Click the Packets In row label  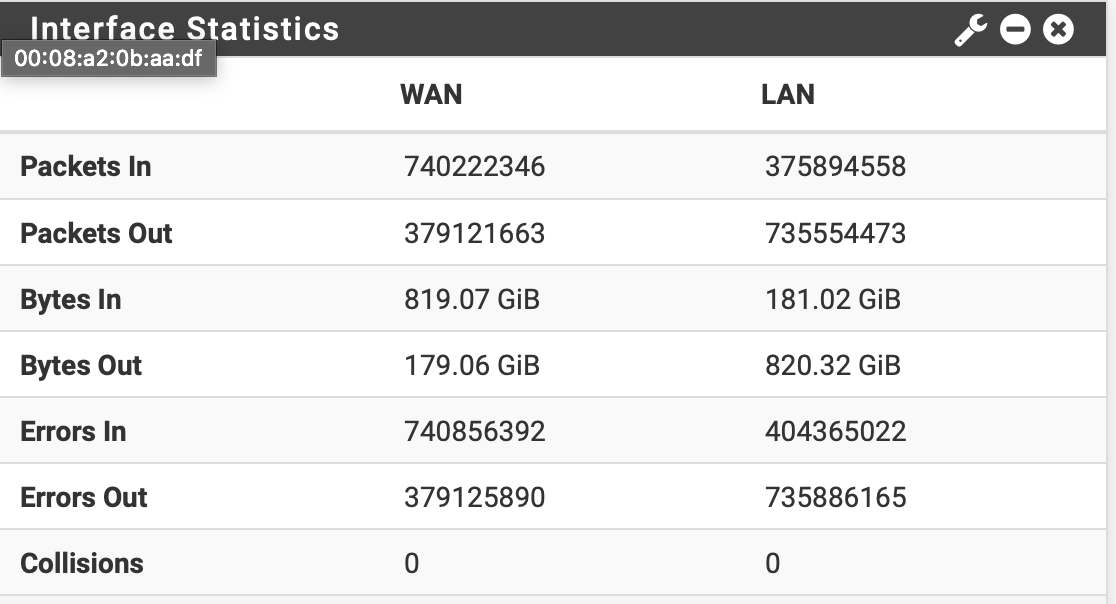pyautogui.click(x=86, y=166)
